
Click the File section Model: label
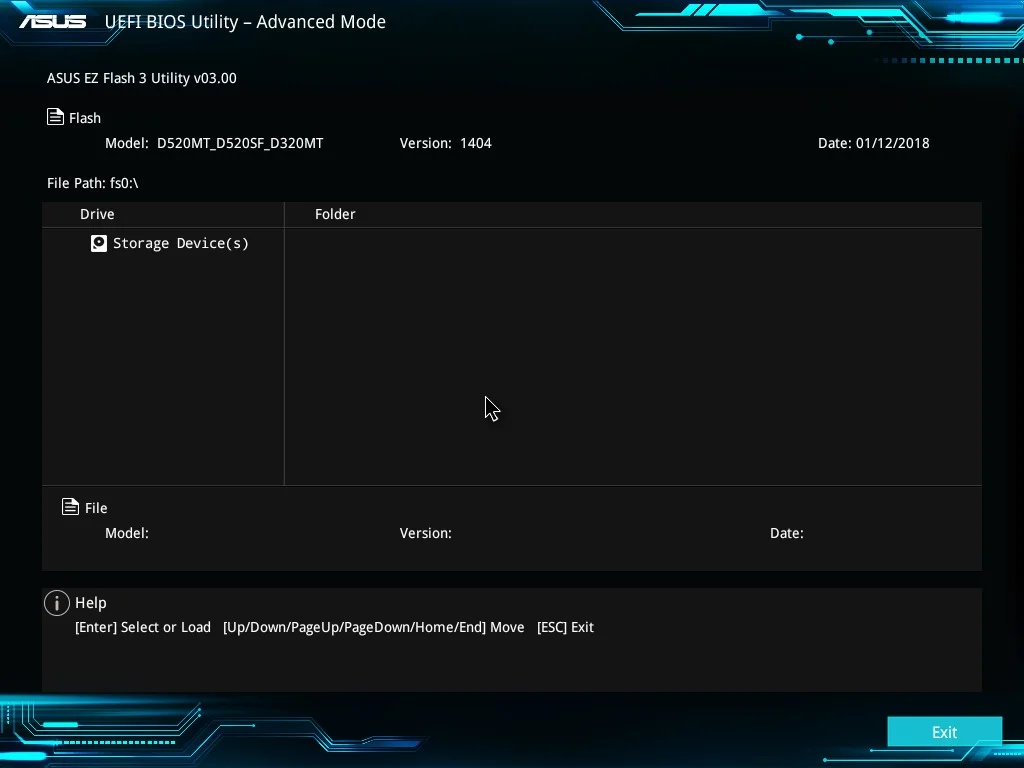[127, 533]
